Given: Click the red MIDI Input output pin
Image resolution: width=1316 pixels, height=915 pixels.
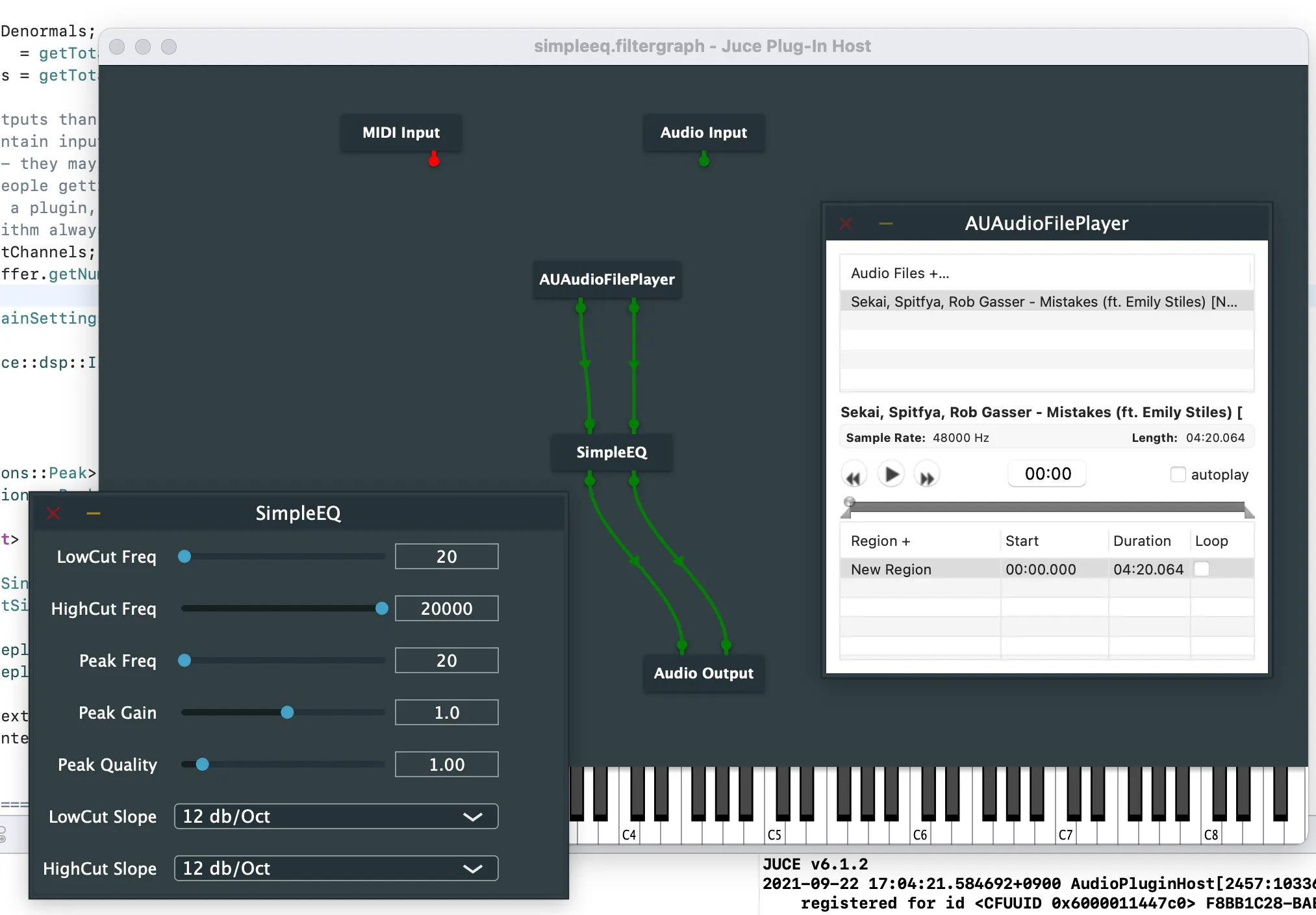Looking at the screenshot, I should click(434, 159).
